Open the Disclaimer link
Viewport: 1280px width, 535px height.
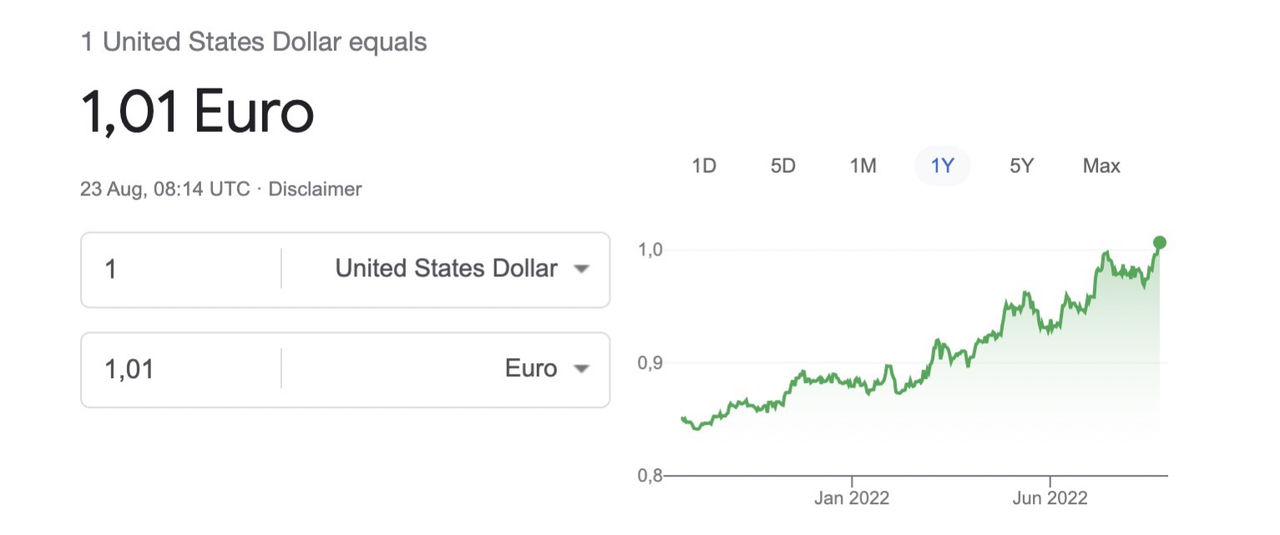(x=315, y=189)
